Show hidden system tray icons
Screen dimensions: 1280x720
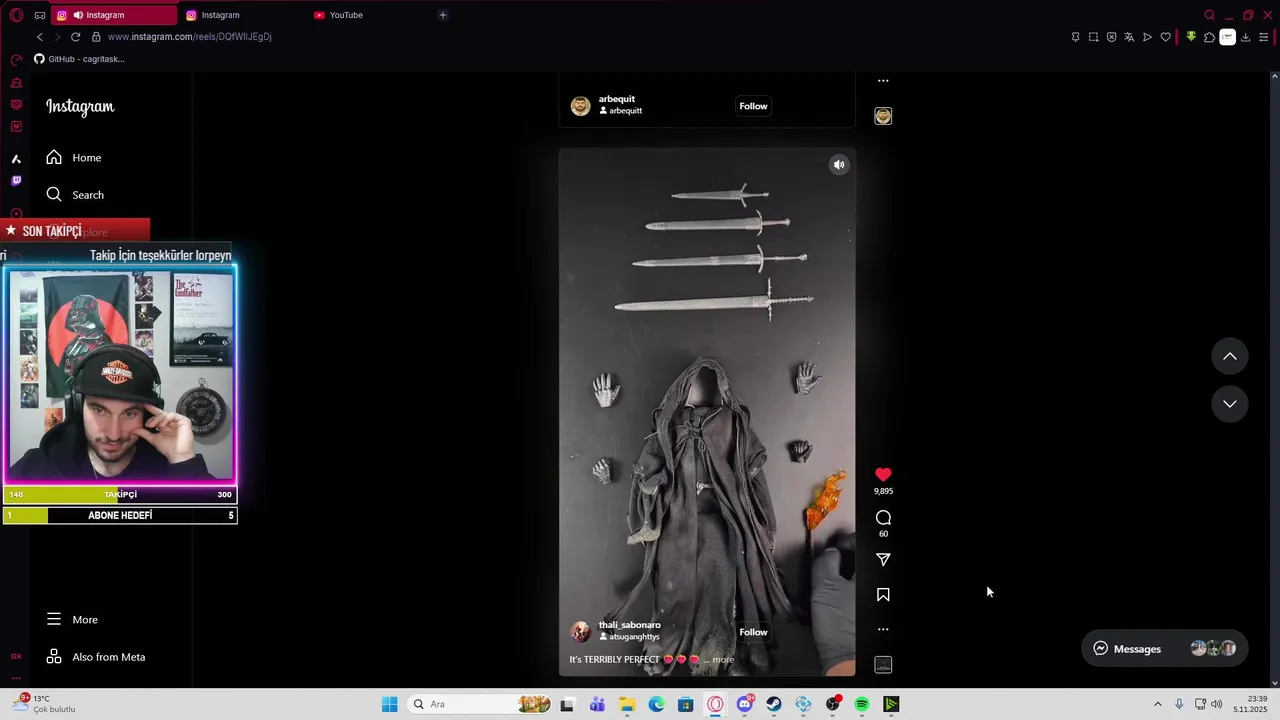(1158, 704)
